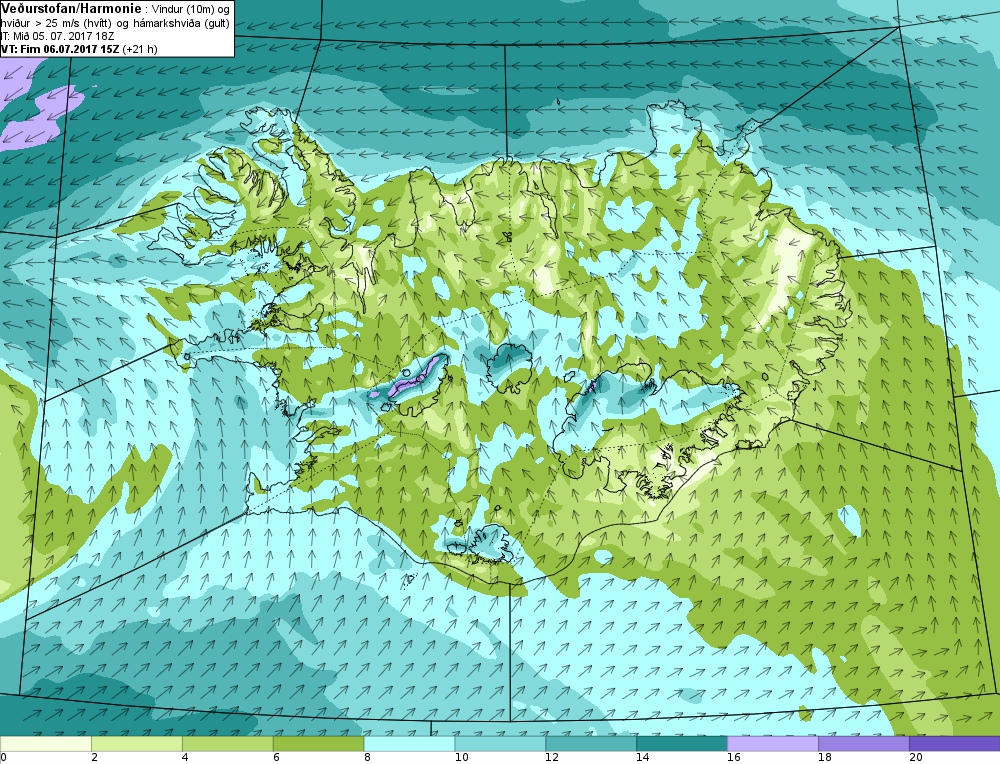Click the '(+21 h)' forecast offset text

pos(140,49)
